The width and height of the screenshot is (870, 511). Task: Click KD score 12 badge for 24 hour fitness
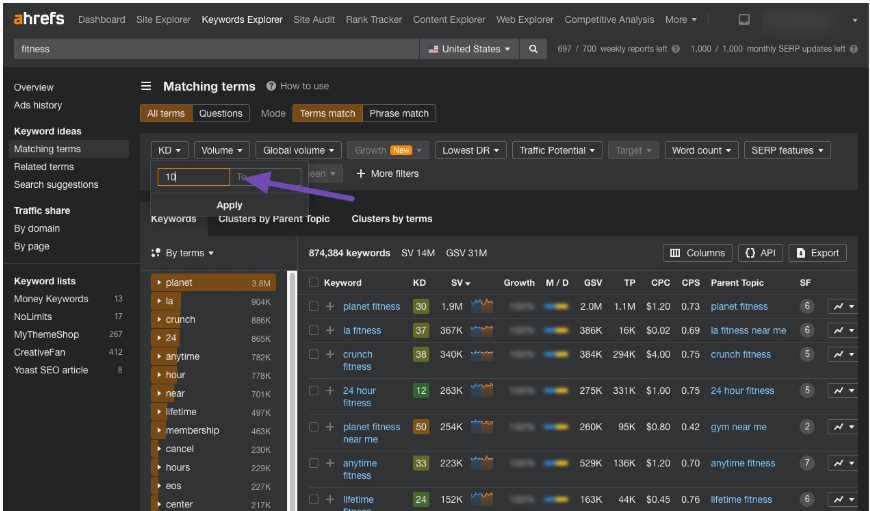(421, 391)
